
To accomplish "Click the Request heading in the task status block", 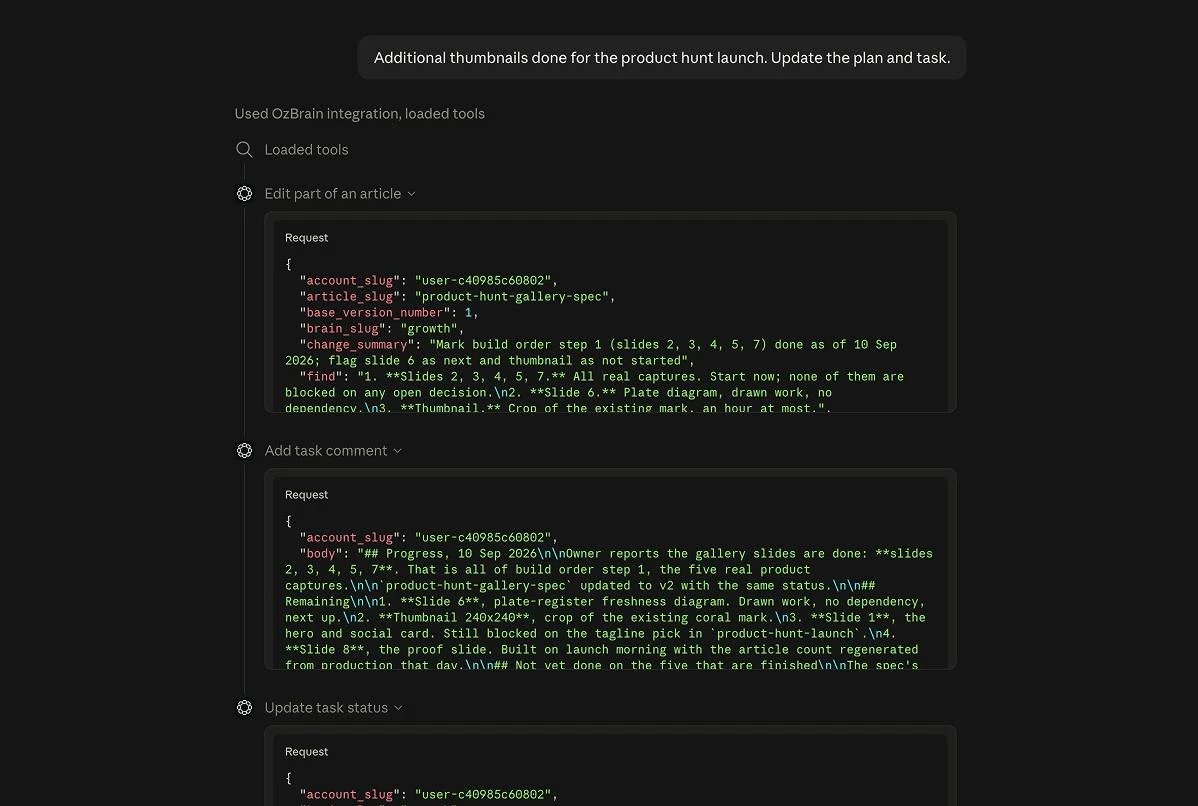I will (x=306, y=752).
